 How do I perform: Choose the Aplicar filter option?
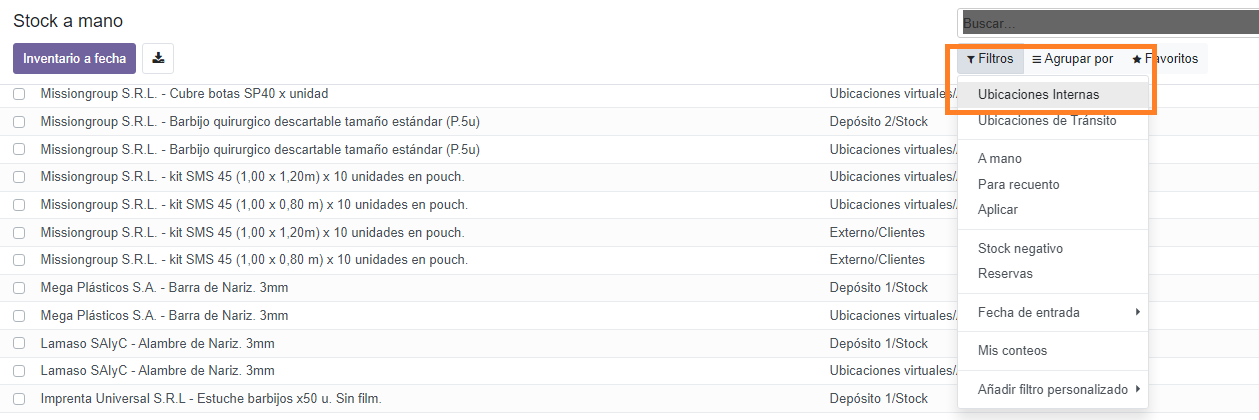coord(998,210)
